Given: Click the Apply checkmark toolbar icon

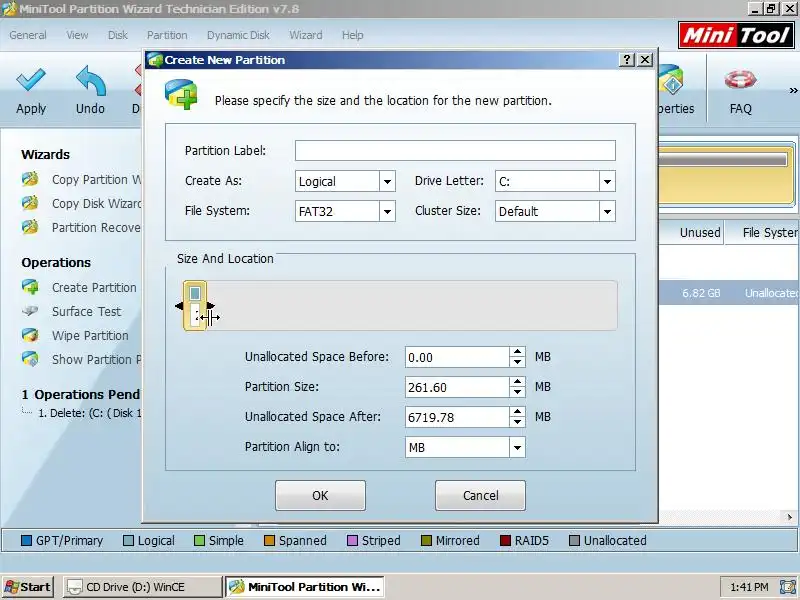Looking at the screenshot, I should coord(31,81).
